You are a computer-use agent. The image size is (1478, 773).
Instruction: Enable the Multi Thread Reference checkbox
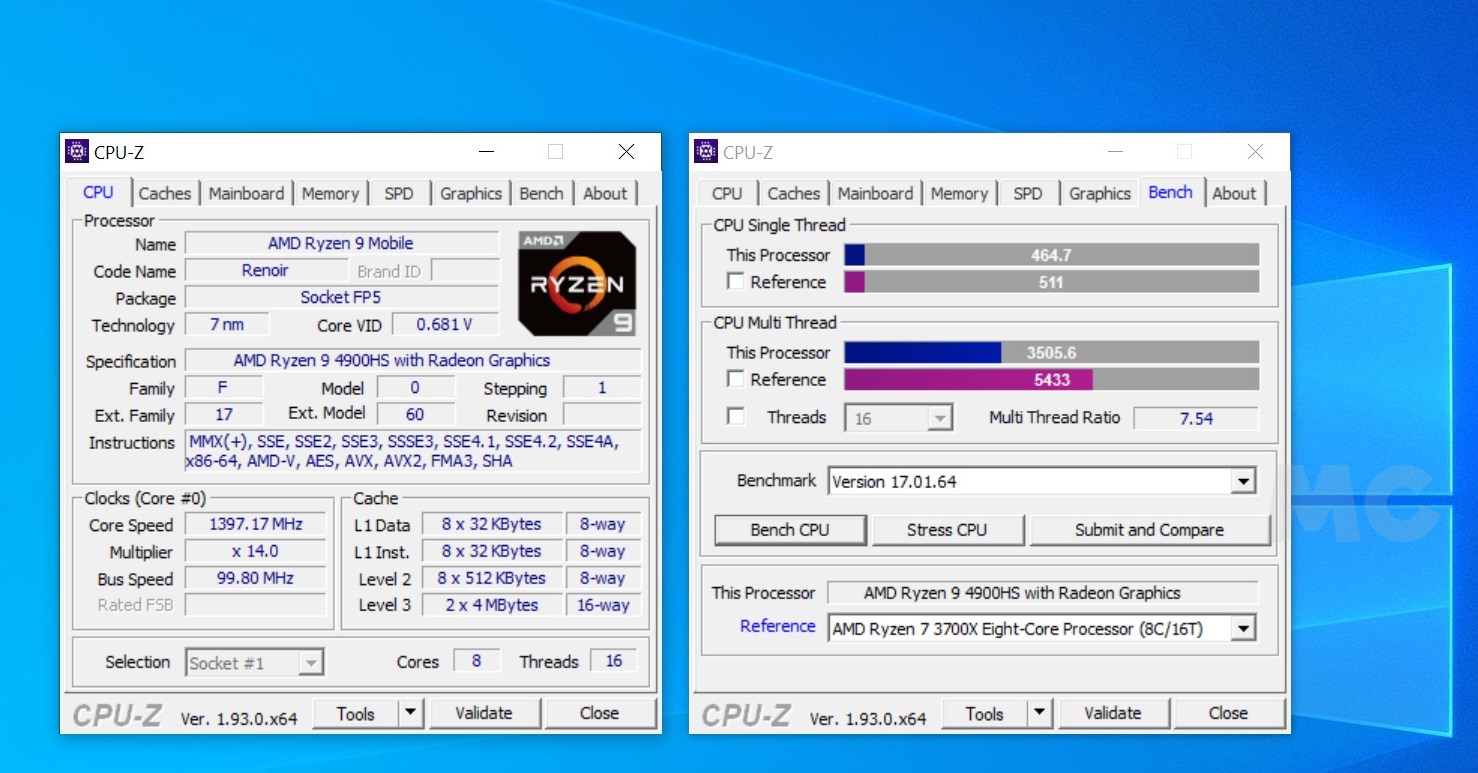(x=736, y=379)
